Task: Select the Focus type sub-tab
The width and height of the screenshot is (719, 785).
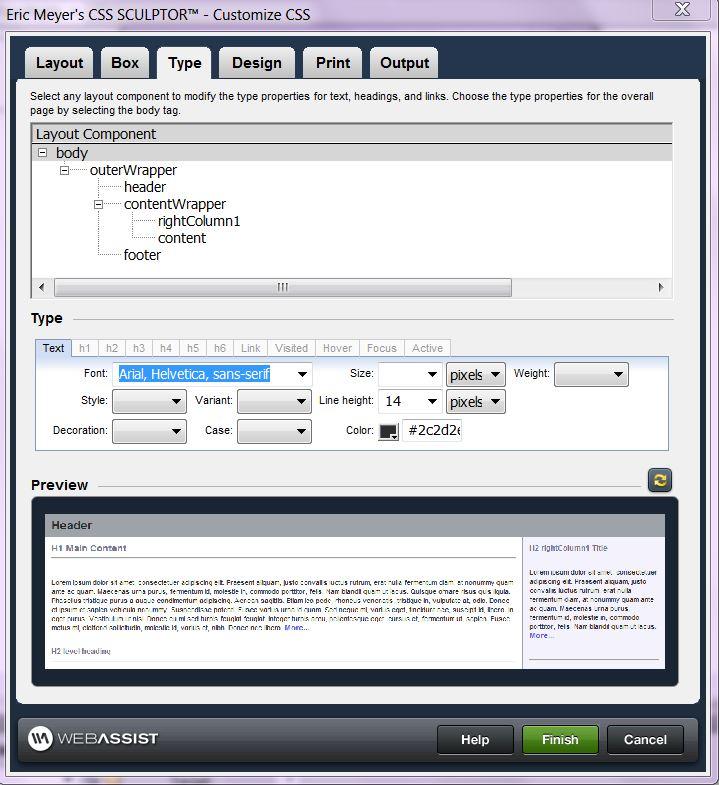Action: tap(382, 348)
